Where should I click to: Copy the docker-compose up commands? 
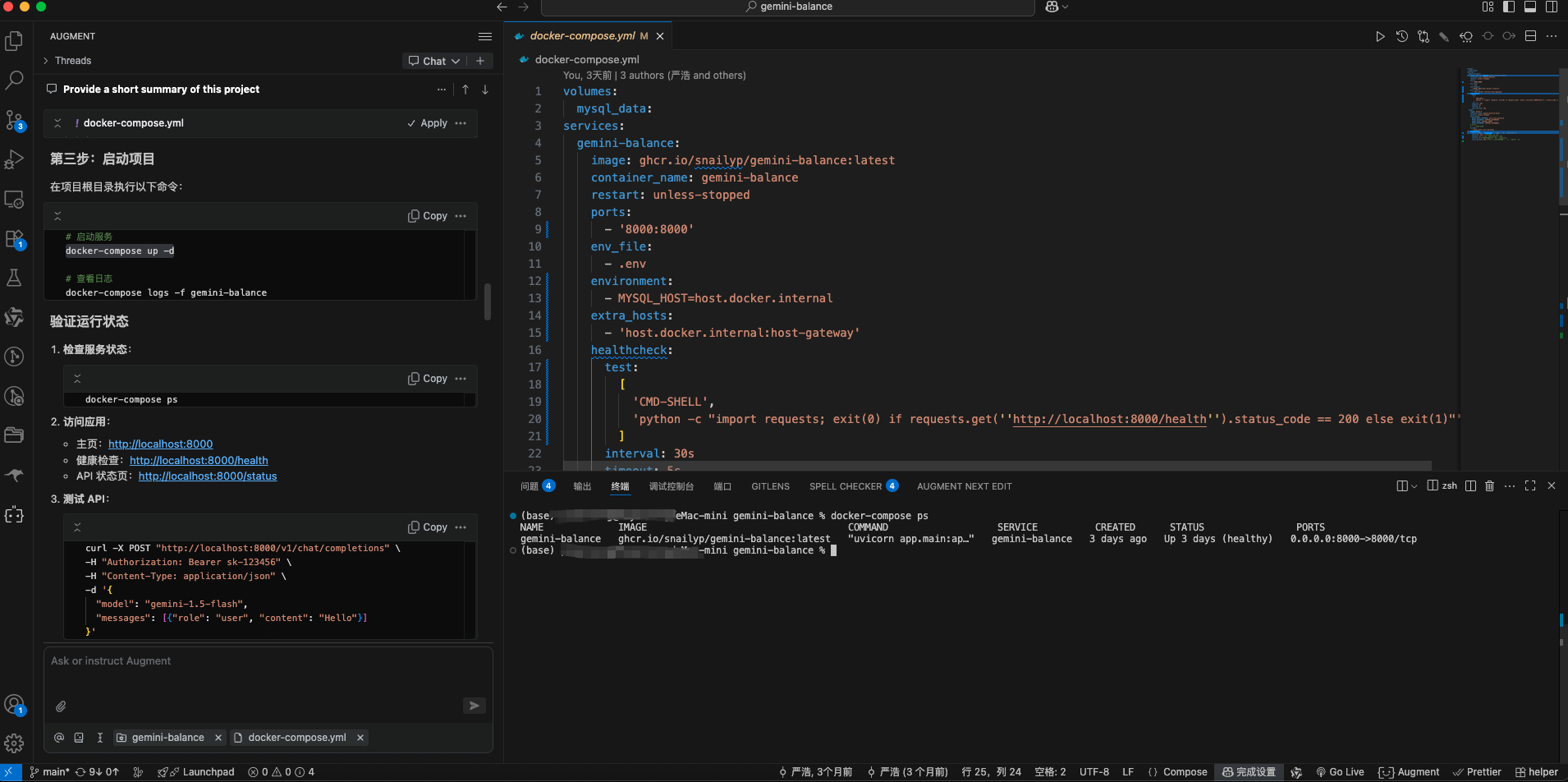click(428, 216)
